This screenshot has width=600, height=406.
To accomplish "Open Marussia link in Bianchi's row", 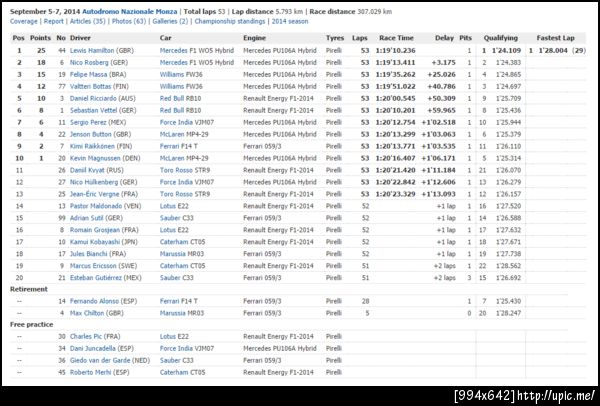I will click(x=173, y=254).
